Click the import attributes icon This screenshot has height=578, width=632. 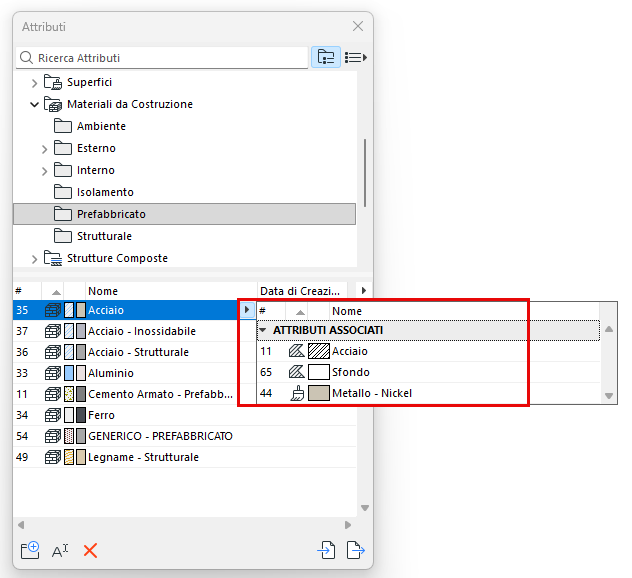click(x=326, y=550)
